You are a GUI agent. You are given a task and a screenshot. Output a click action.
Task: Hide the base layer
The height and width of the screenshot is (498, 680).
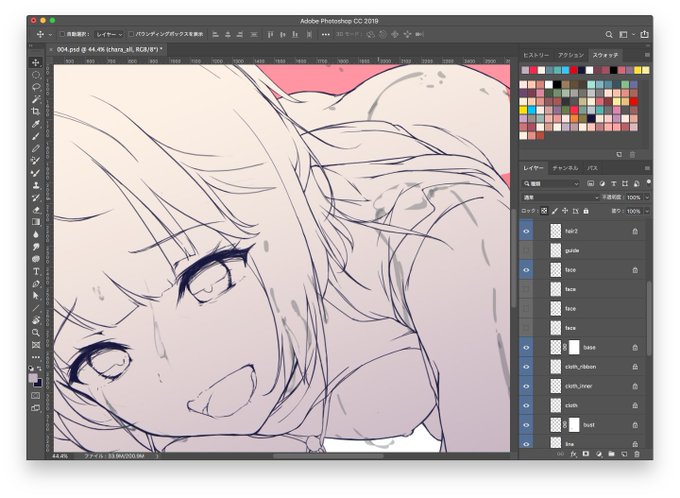(526, 347)
